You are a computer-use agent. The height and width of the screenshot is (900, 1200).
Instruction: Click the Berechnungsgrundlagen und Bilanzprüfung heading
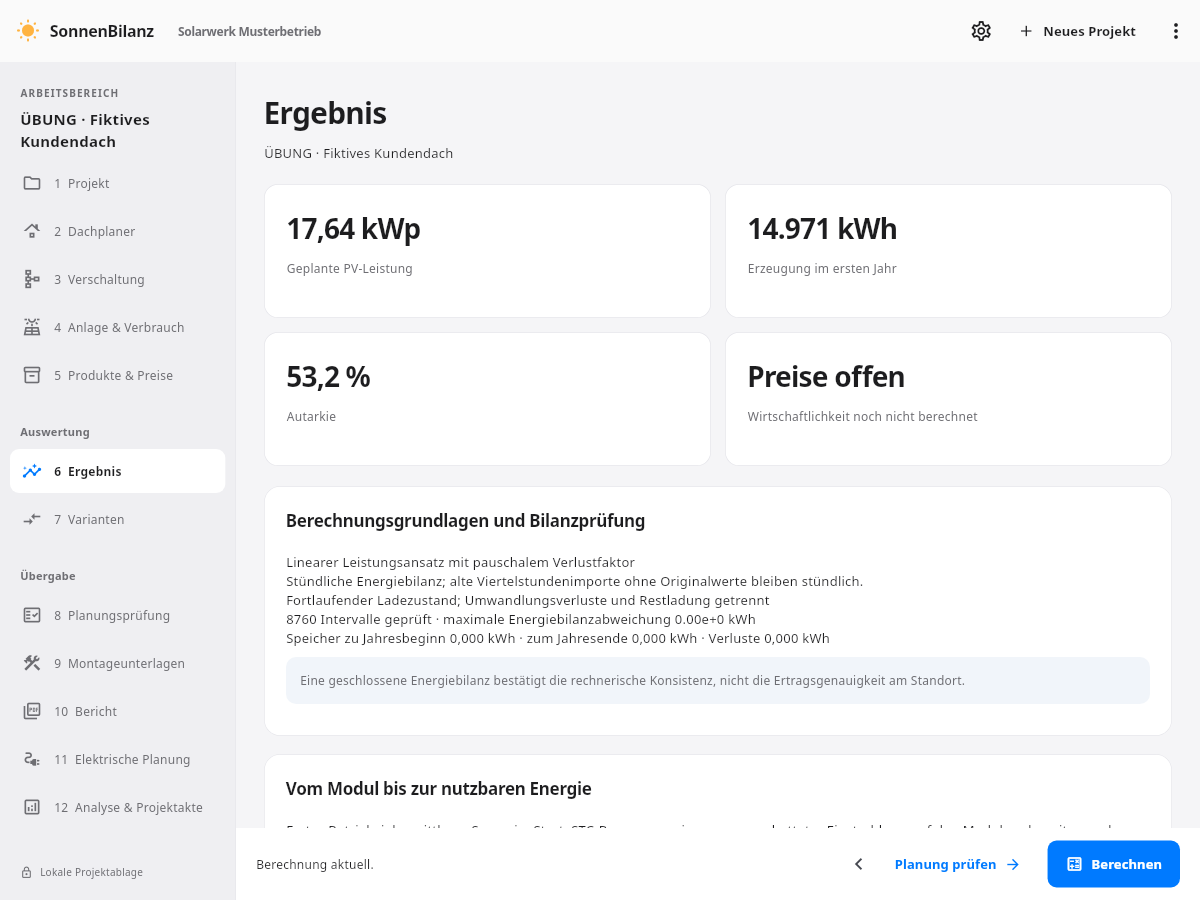point(465,521)
